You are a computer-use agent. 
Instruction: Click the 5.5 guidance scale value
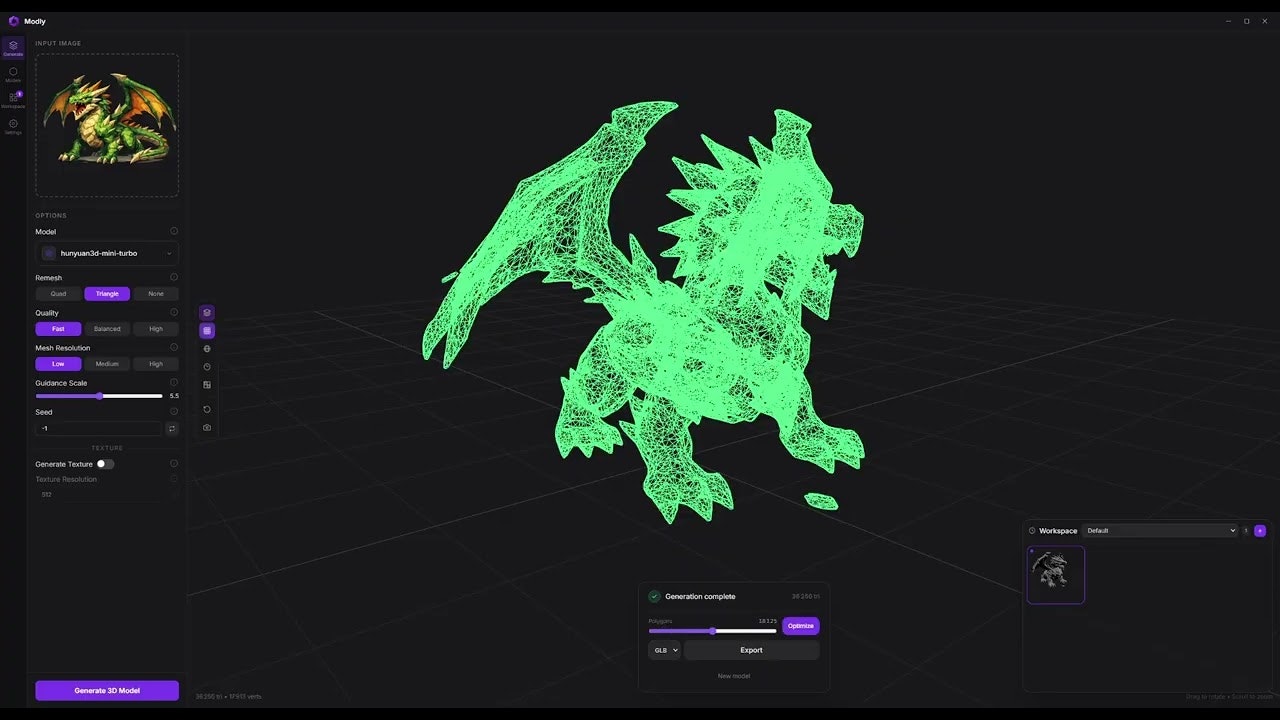[175, 396]
